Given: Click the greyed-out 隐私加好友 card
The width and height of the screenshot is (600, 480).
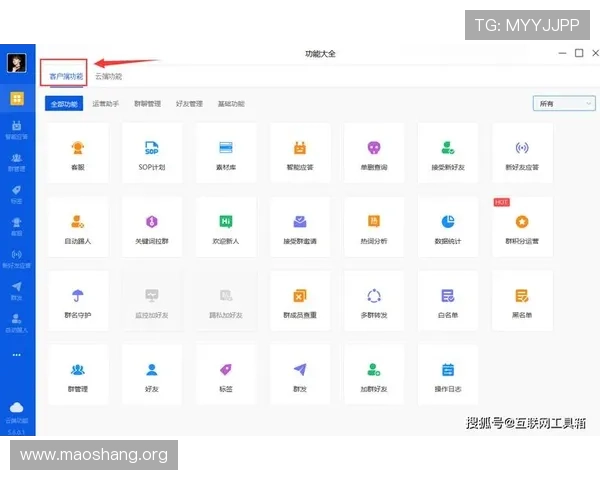Looking at the screenshot, I should click(x=226, y=301).
